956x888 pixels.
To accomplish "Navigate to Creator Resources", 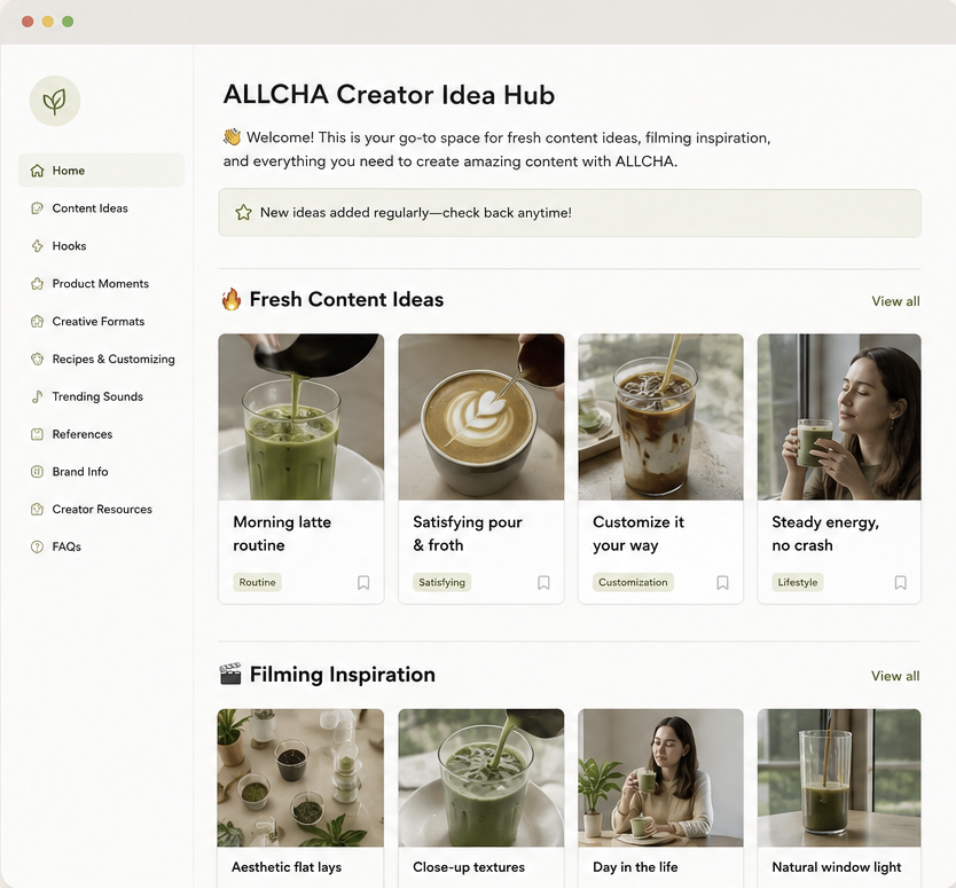I will click(101, 509).
